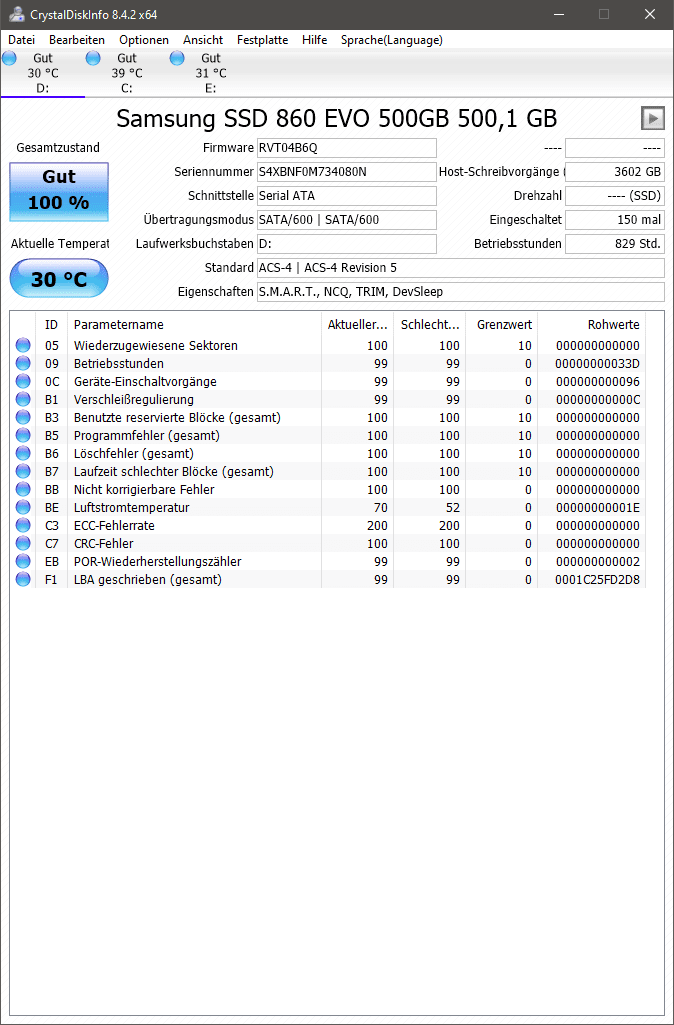Click the 30 °C temperature button

[59, 278]
